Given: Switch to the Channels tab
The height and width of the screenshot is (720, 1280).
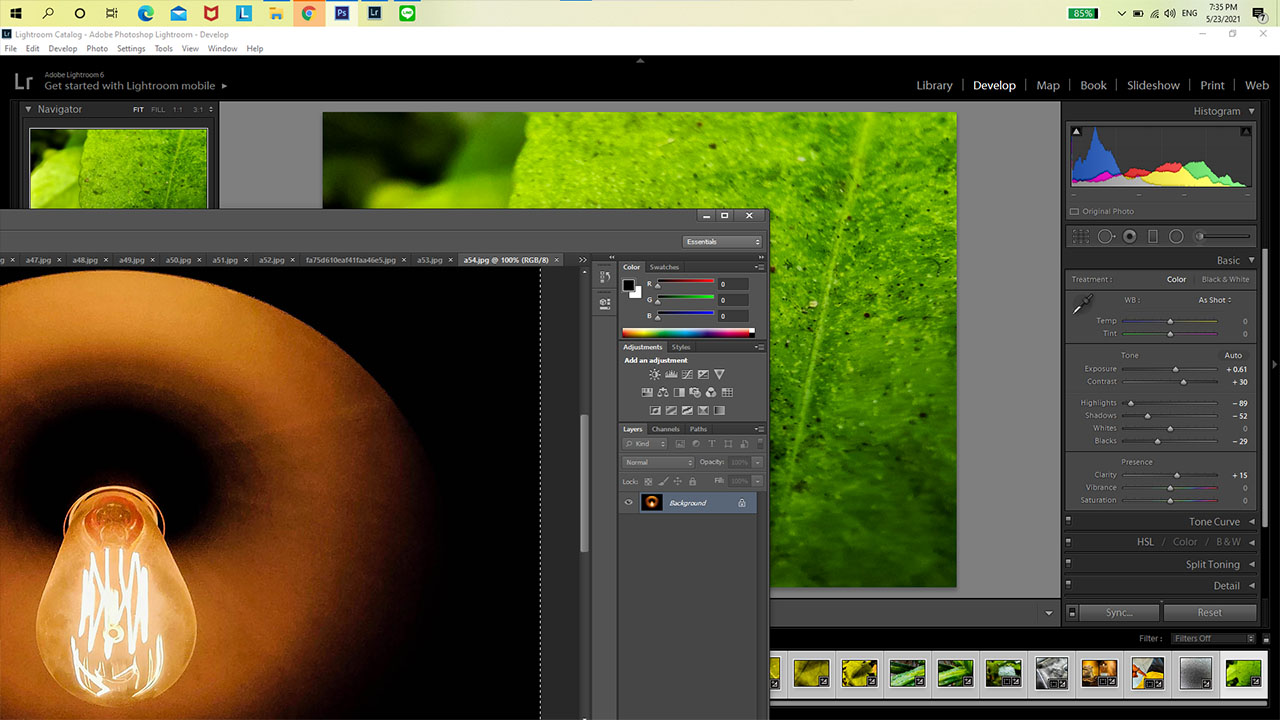Looking at the screenshot, I should [665, 429].
